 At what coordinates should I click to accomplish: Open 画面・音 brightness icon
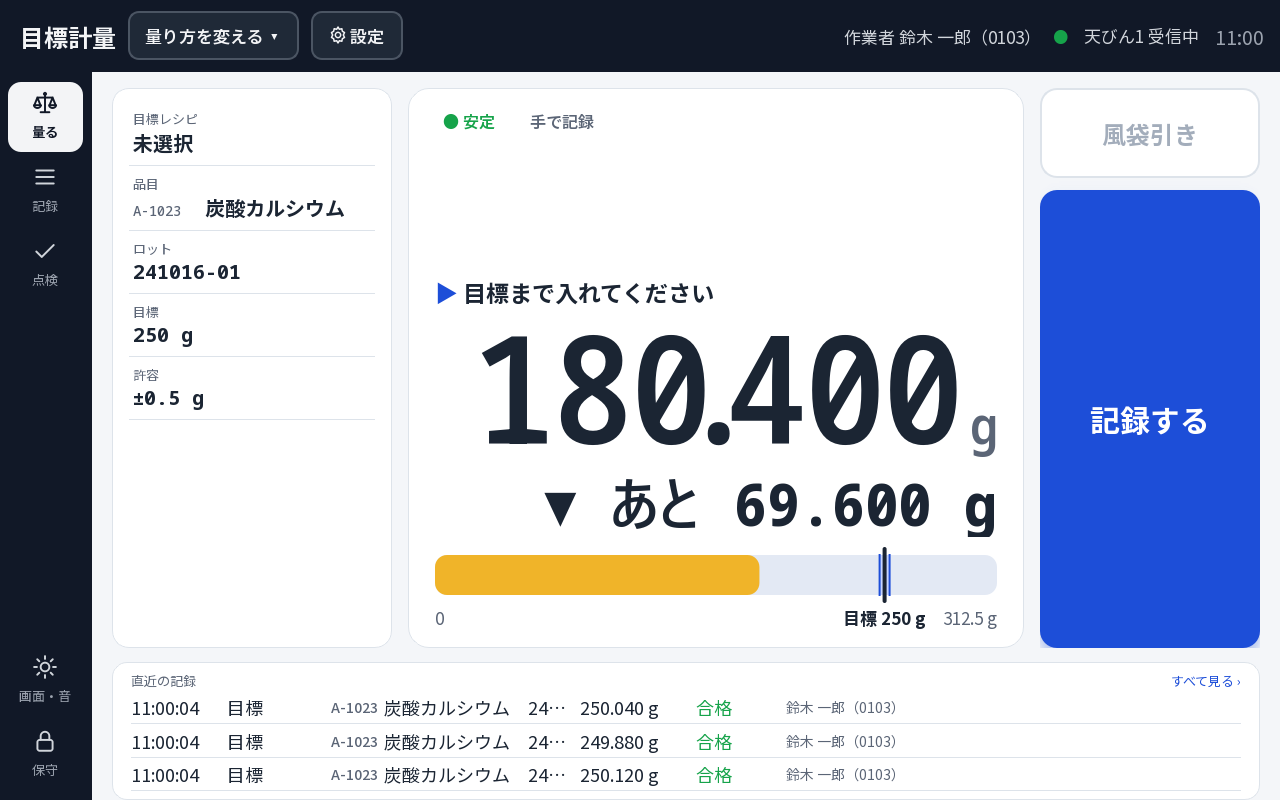[45, 667]
